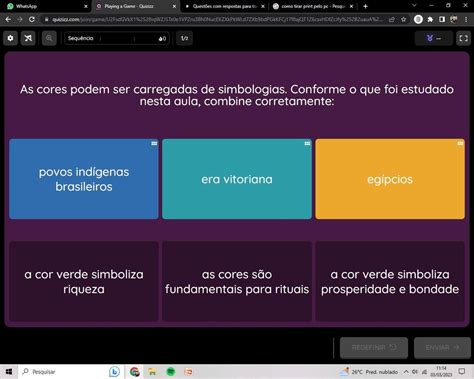Go back to the previous page
The height and width of the screenshot is (379, 474).
point(8,19)
